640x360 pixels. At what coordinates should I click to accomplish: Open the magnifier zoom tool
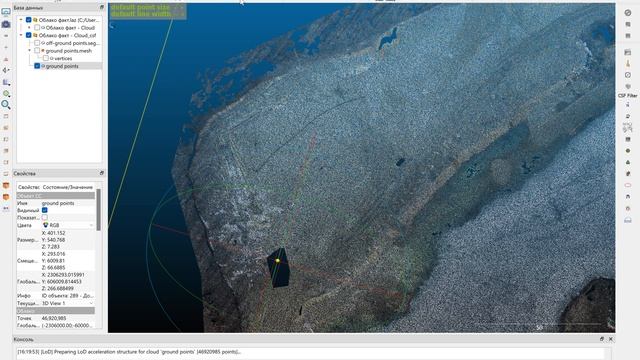coord(6,104)
